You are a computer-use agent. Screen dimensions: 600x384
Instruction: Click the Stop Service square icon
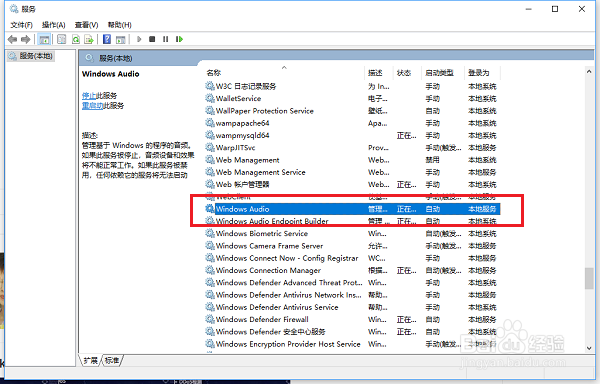point(152,39)
